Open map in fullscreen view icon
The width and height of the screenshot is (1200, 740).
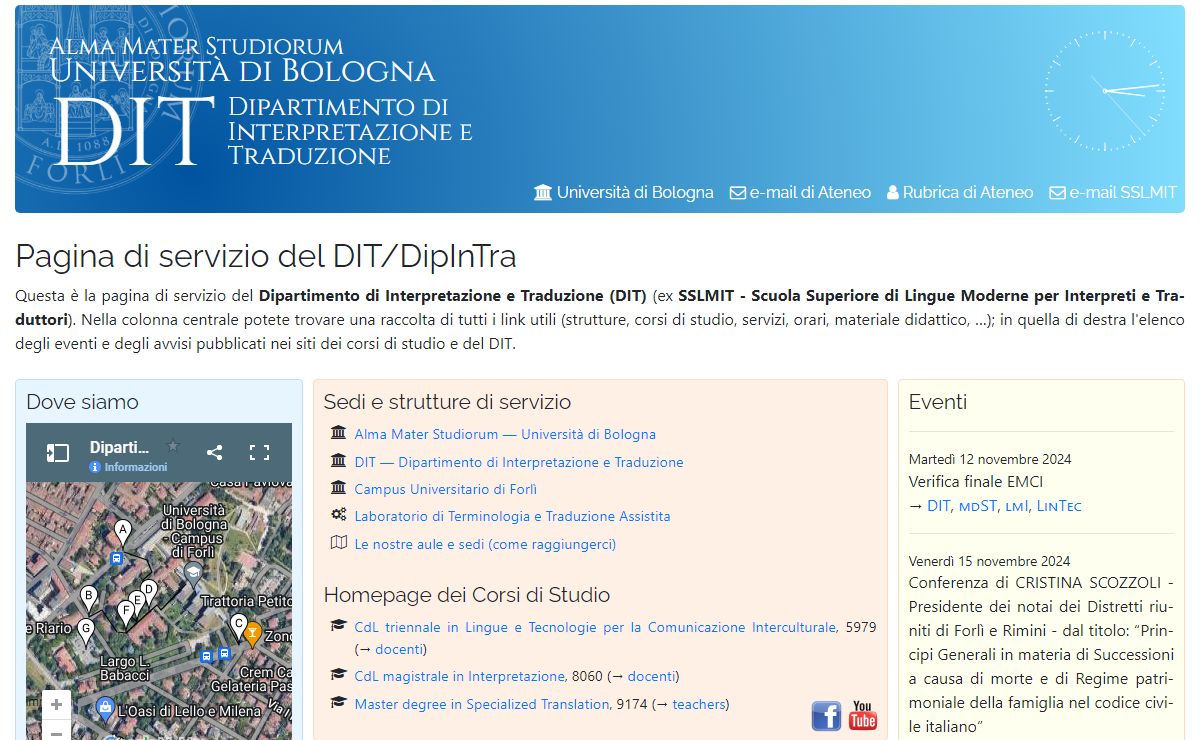point(259,452)
